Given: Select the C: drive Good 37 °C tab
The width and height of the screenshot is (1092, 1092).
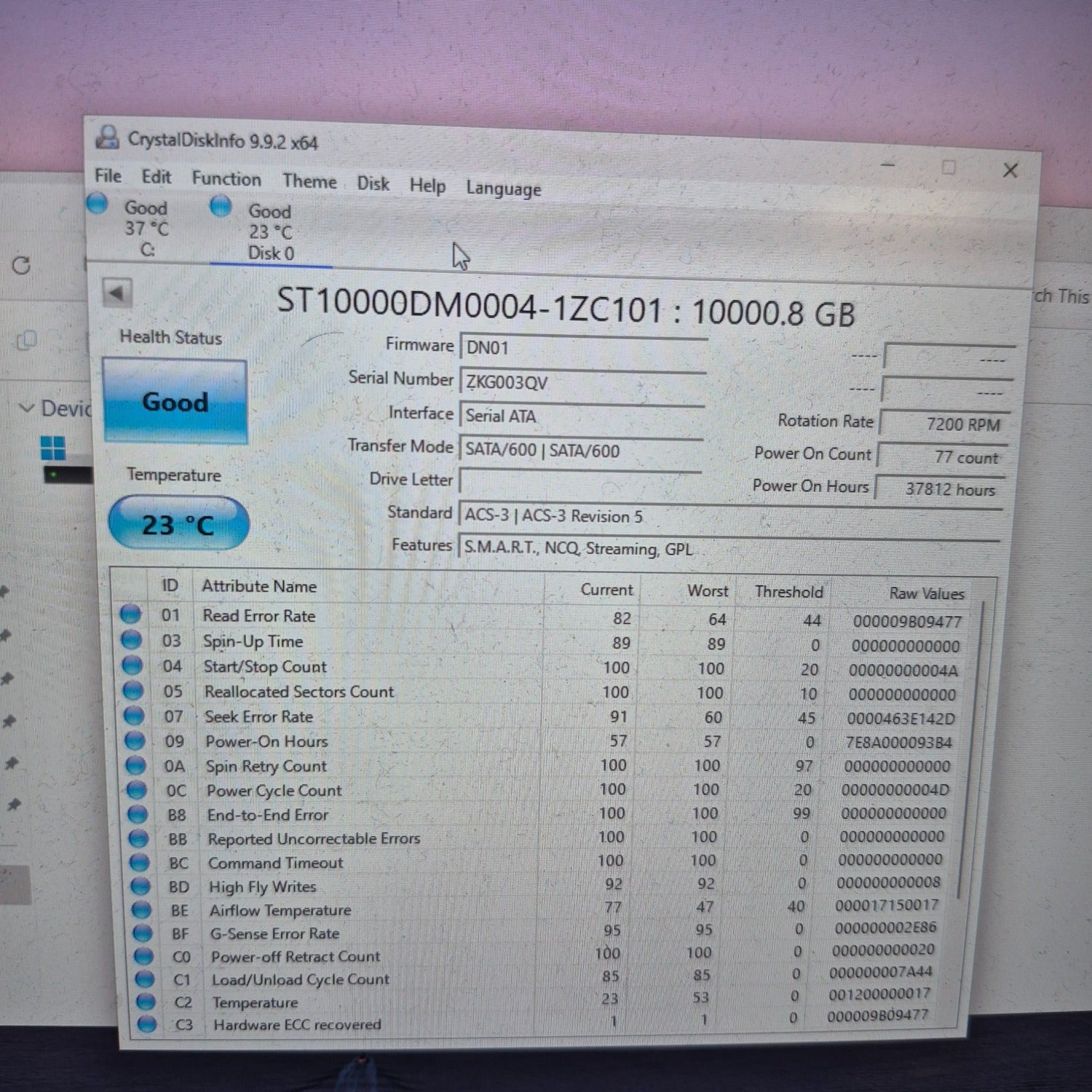Looking at the screenshot, I should pos(136,227).
